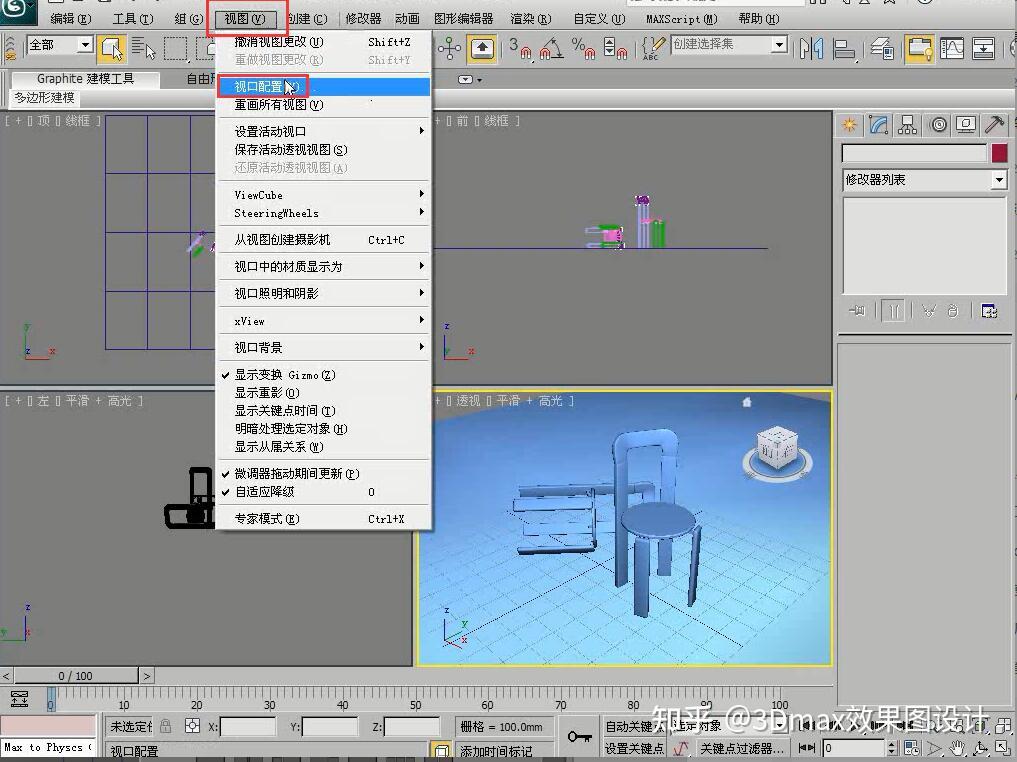Click the frame number input field
This screenshot has height=762, width=1017.
coord(855,748)
